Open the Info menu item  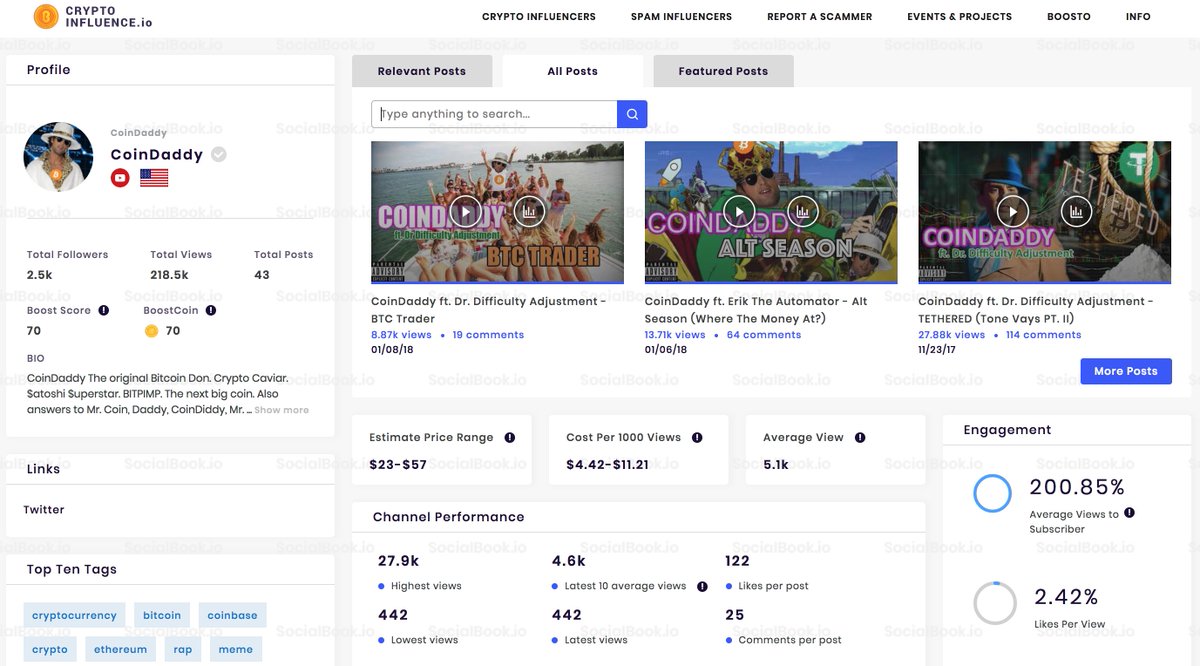tap(1137, 17)
